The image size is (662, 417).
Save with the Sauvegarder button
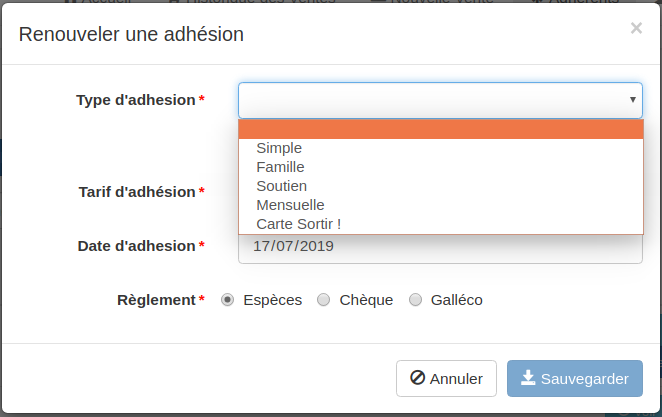point(574,379)
